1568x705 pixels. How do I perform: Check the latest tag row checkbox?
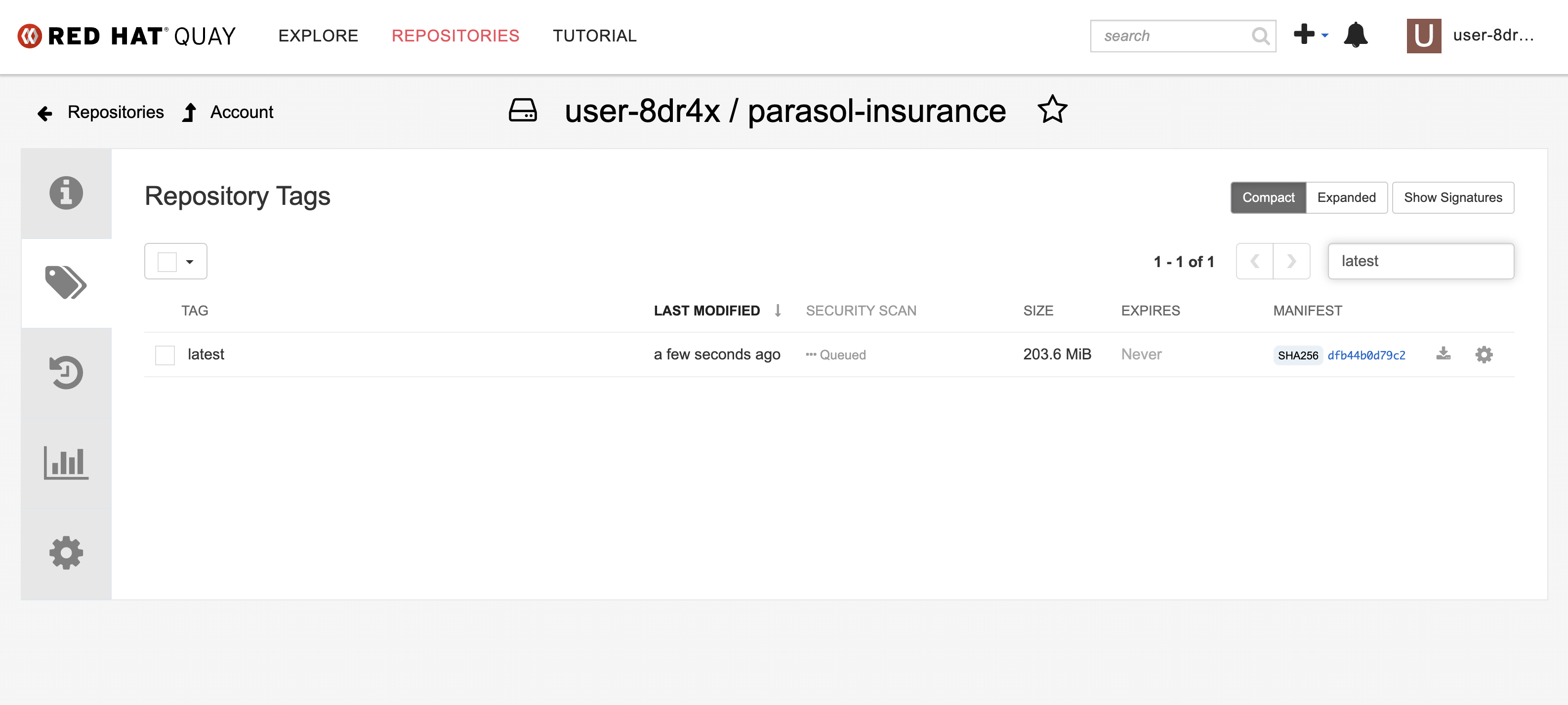pos(165,355)
